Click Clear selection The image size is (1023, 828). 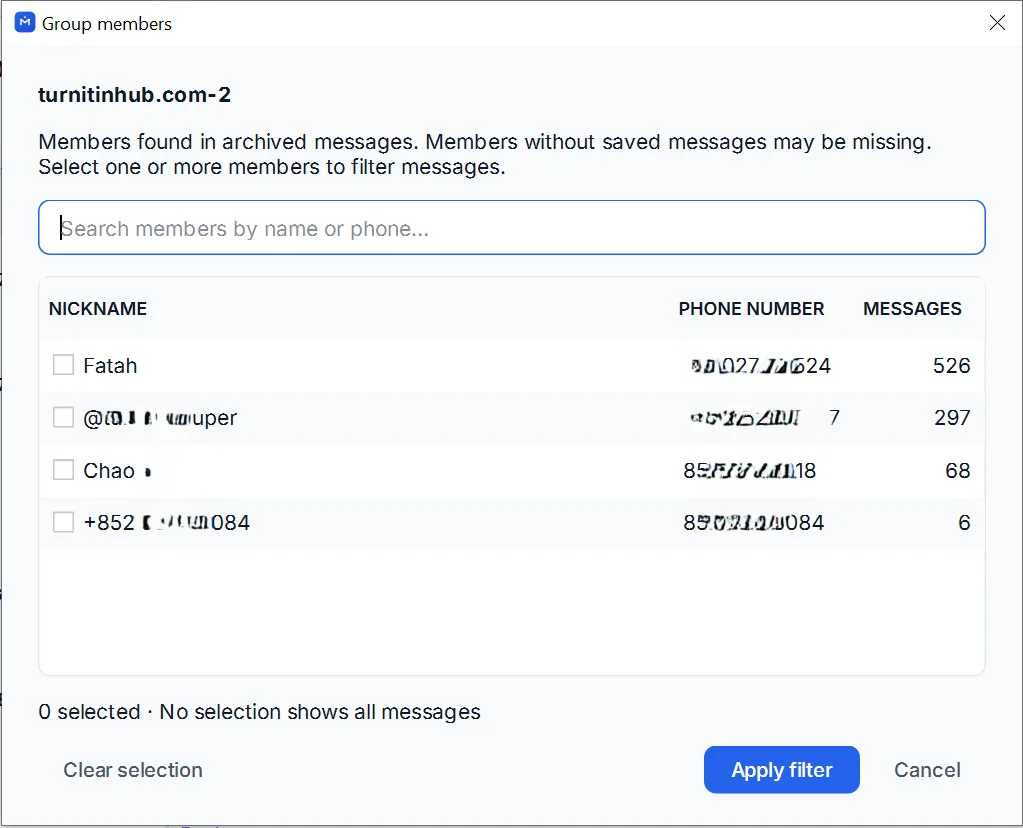click(132, 770)
